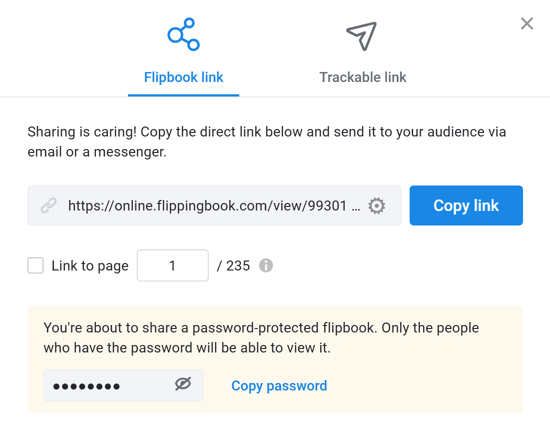Close the share dialog with the X
550x431 pixels.
527,24
